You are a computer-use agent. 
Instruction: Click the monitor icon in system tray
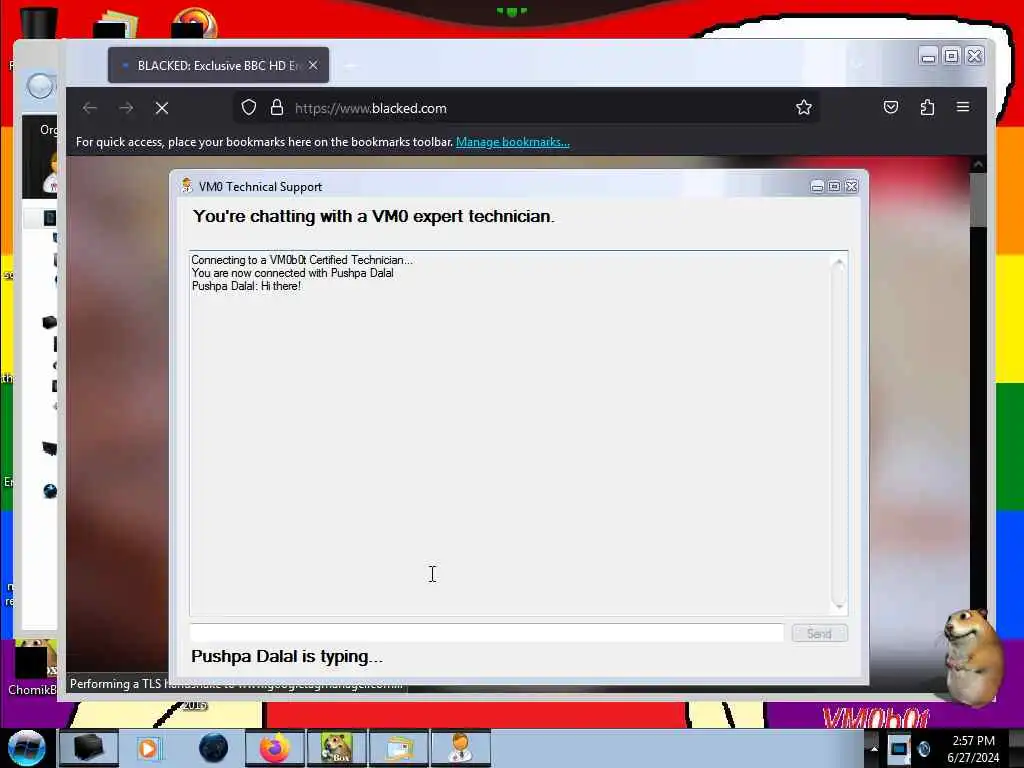click(x=899, y=748)
